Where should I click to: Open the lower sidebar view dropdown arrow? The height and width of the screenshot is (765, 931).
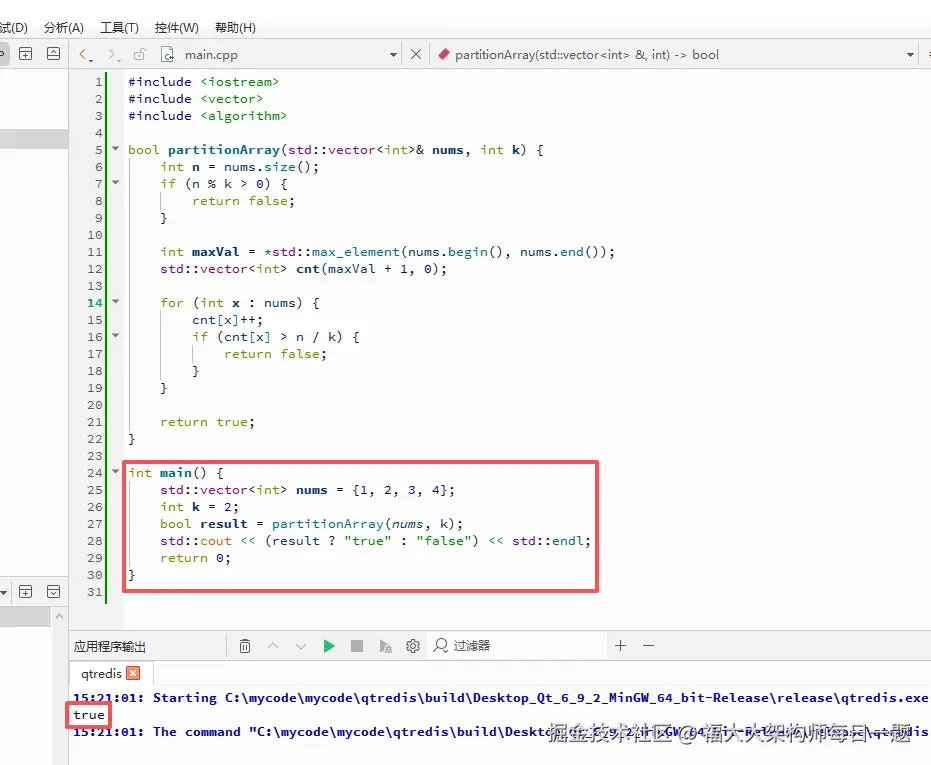[4, 592]
